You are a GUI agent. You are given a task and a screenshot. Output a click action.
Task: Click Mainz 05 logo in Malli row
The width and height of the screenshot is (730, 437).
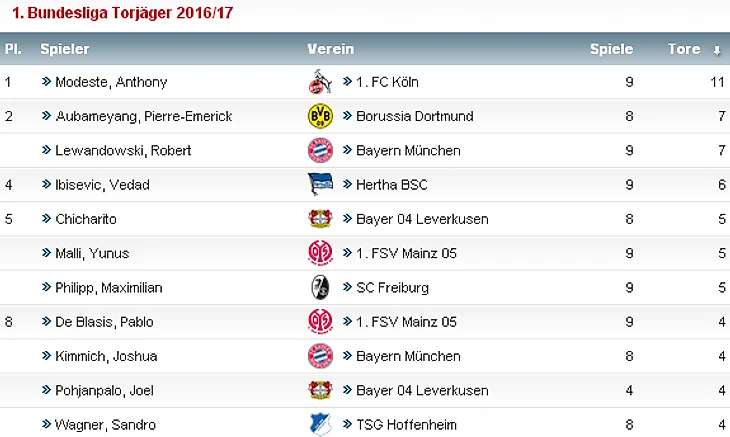tap(320, 253)
